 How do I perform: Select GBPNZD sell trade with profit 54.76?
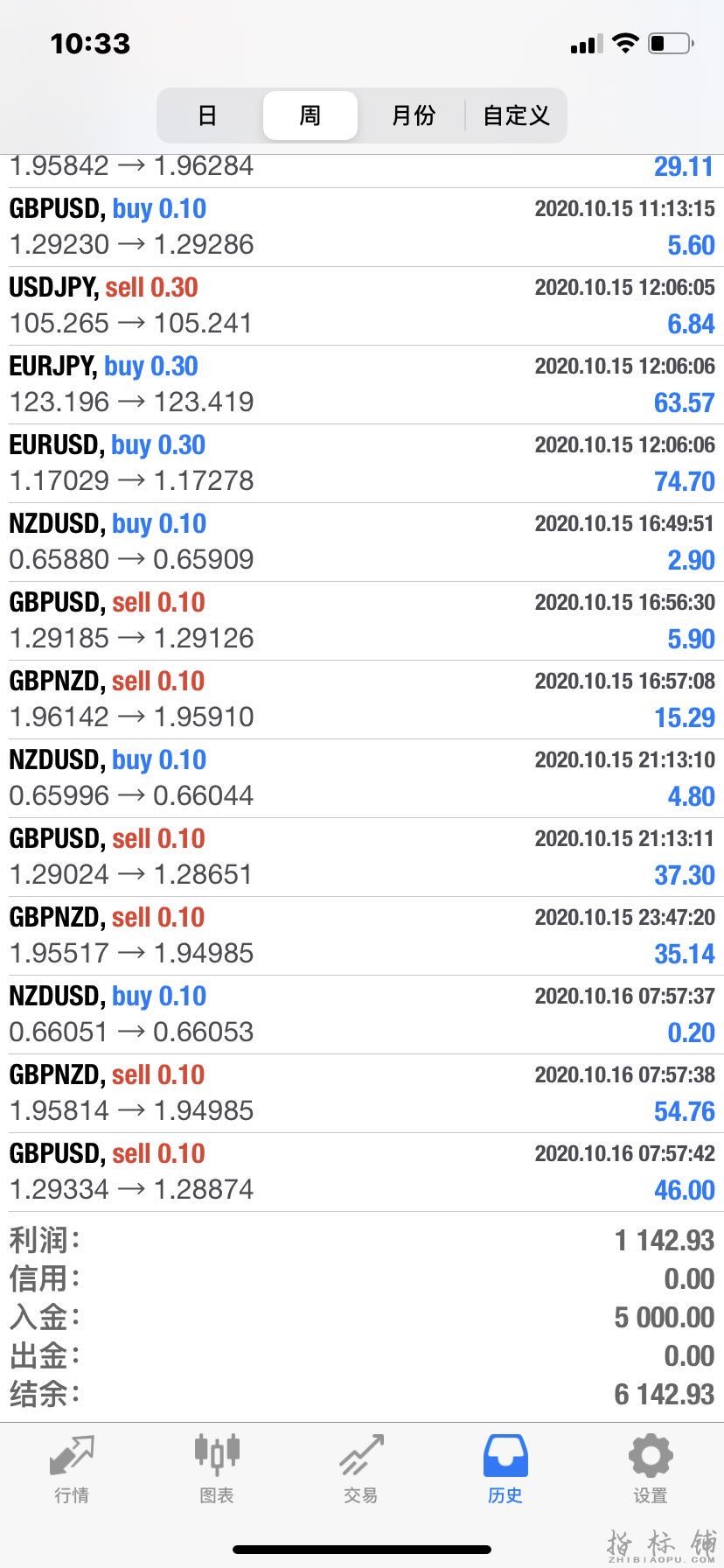click(x=362, y=1094)
